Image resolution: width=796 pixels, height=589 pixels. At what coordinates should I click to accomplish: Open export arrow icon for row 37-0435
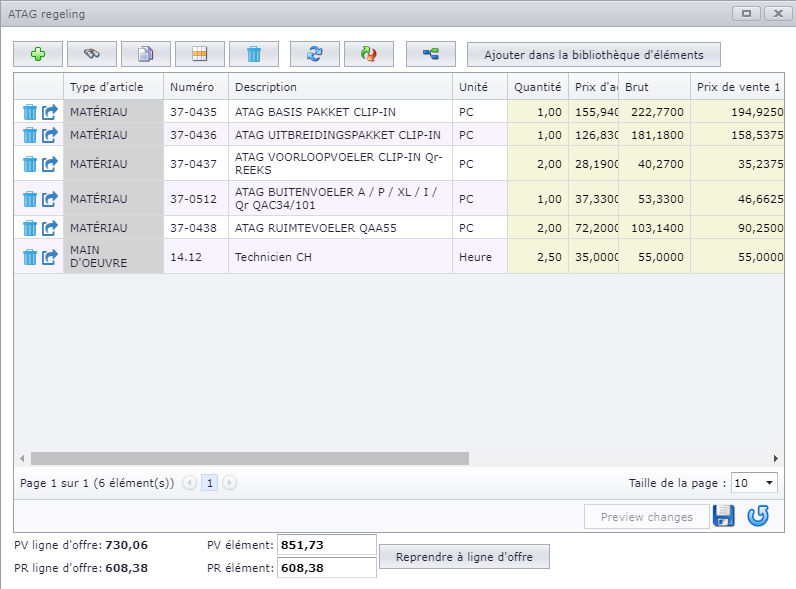50,112
